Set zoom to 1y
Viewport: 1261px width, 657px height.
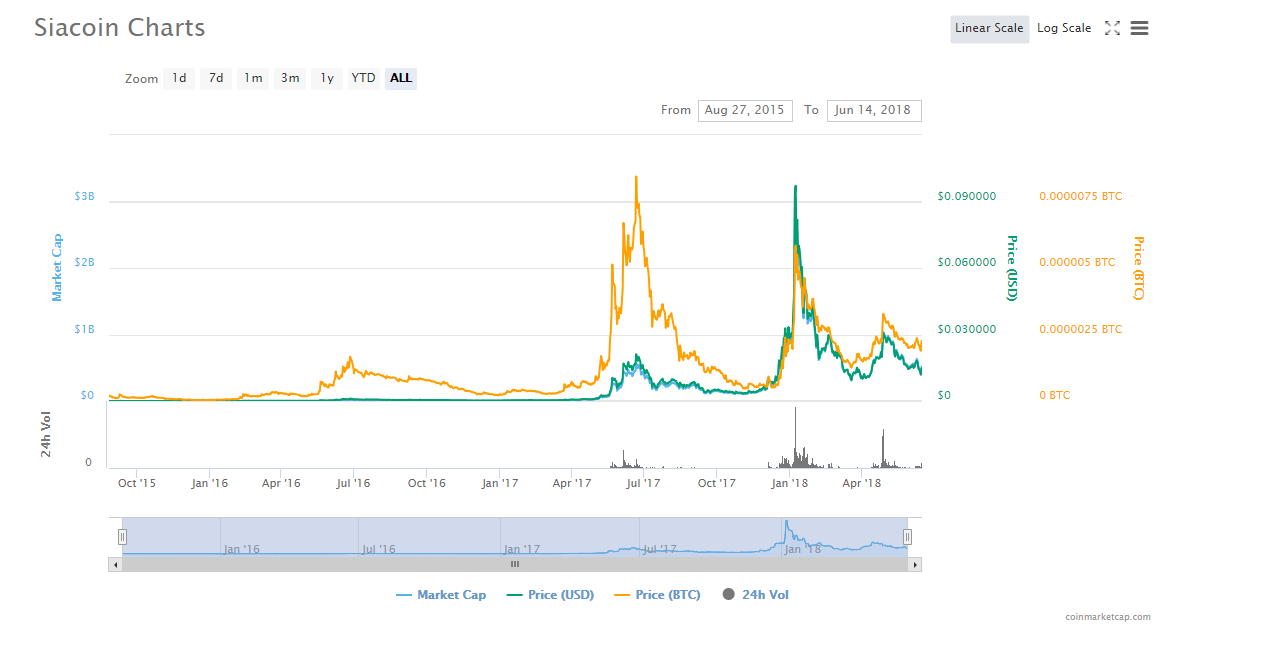327,78
